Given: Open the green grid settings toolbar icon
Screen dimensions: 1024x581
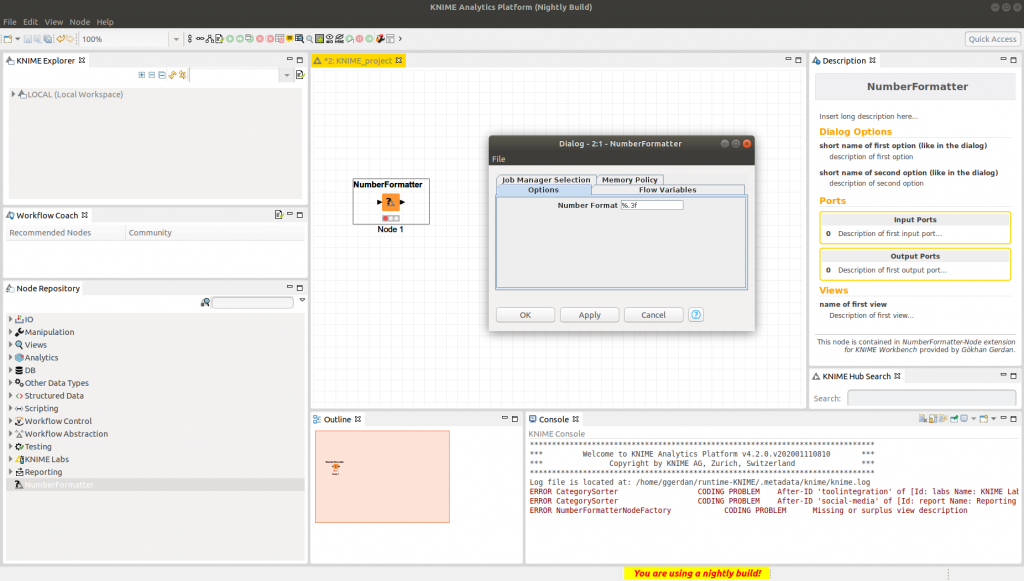Looking at the screenshot, I should pos(319,39).
